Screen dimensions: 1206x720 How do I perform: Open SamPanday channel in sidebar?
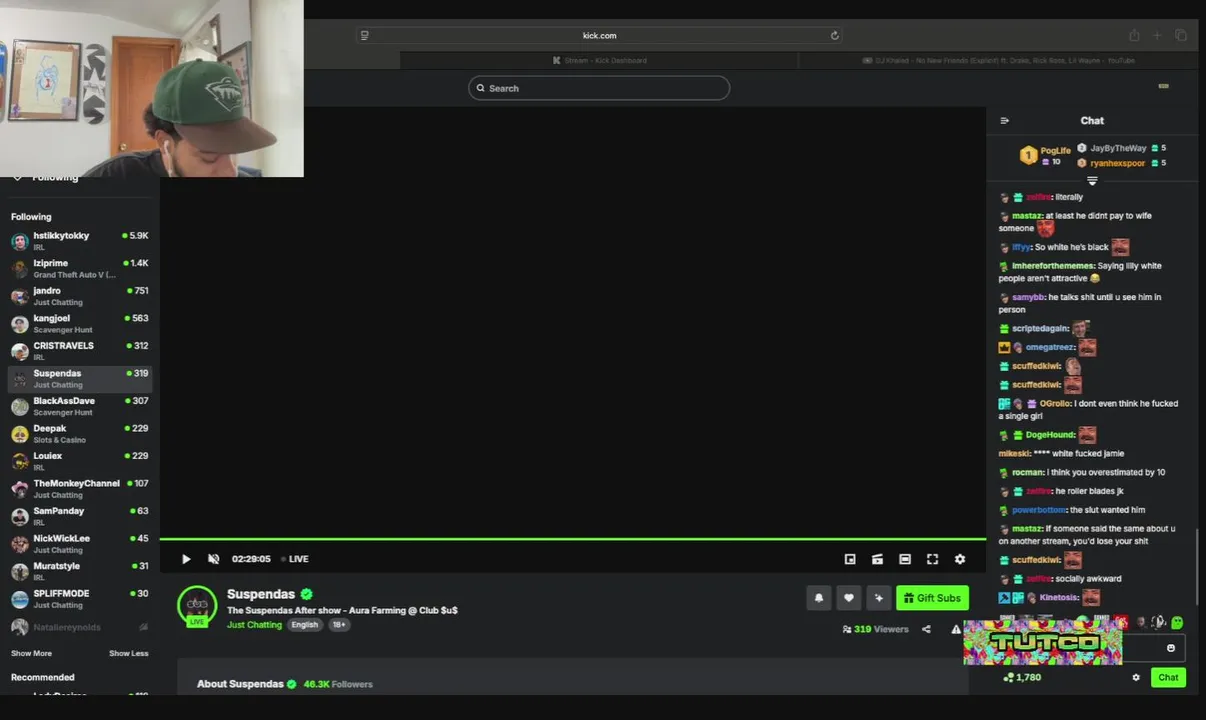80,516
